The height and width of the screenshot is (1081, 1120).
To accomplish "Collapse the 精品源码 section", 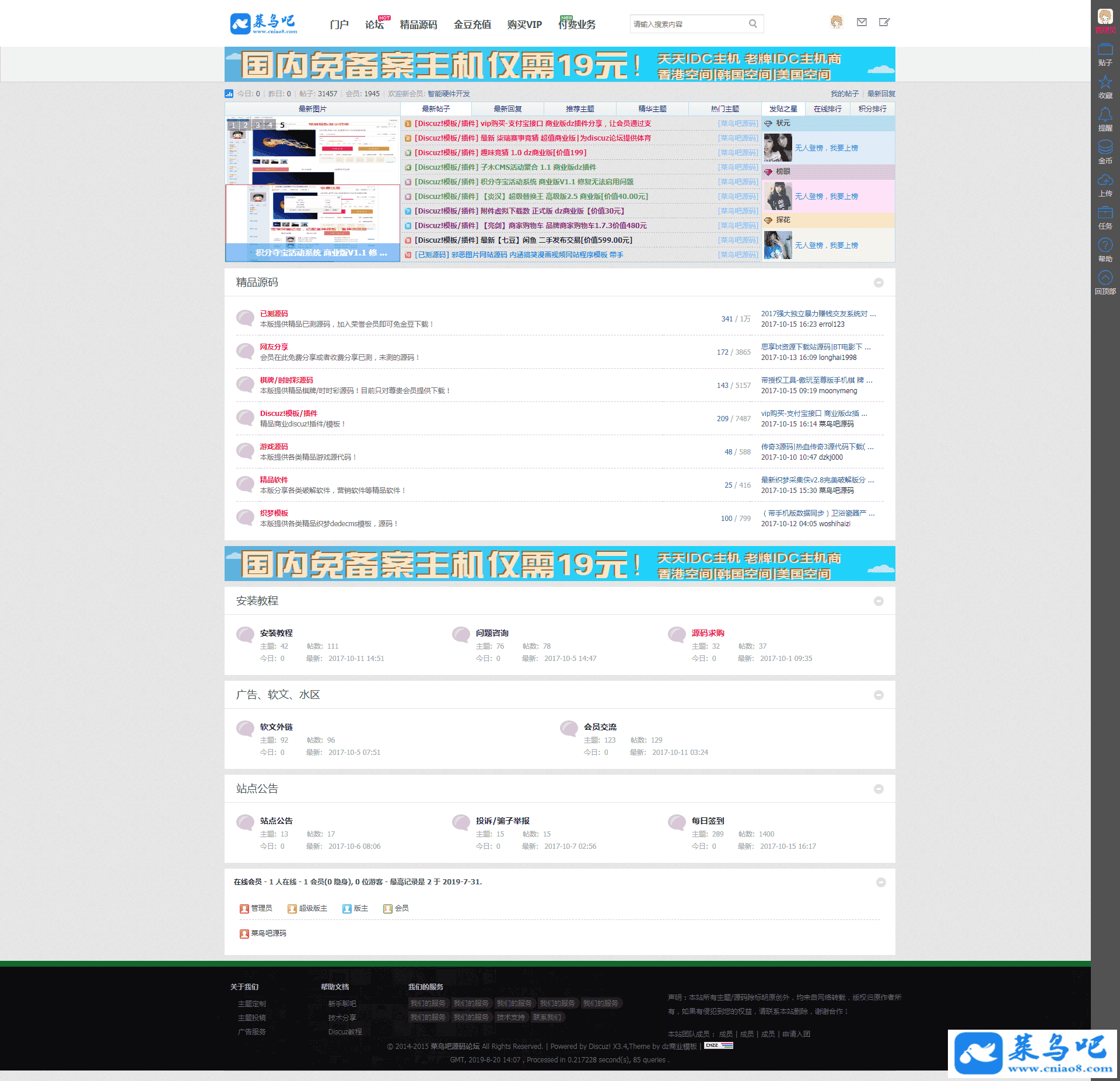I will (878, 282).
